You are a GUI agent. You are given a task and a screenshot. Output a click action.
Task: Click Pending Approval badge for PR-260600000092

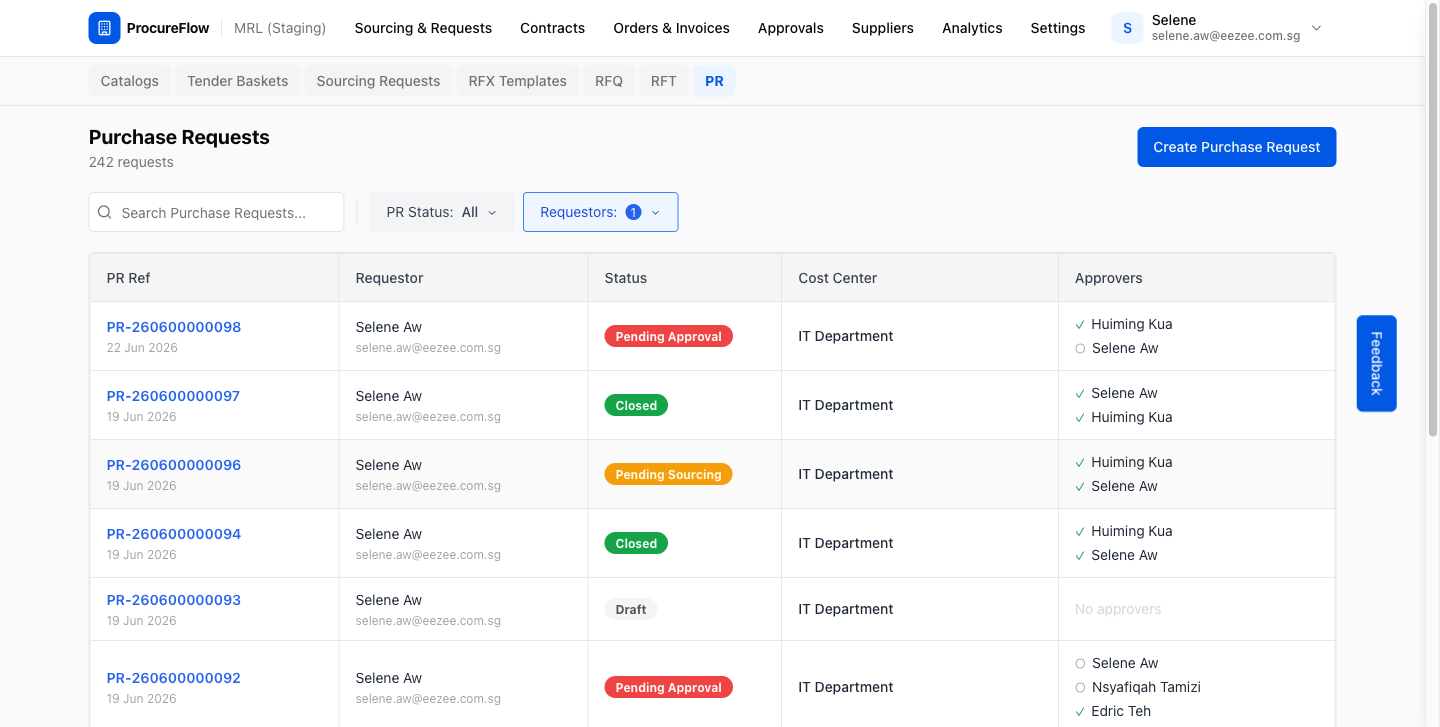tap(669, 687)
